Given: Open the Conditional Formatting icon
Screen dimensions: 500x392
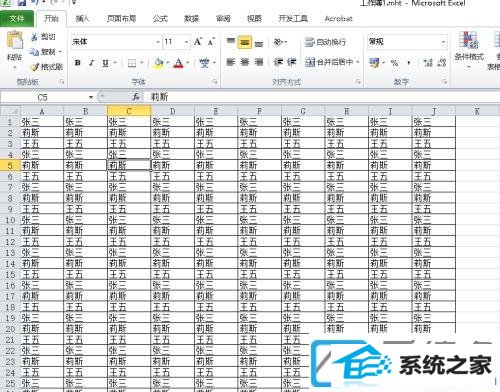Looking at the screenshot, I should [469, 40].
